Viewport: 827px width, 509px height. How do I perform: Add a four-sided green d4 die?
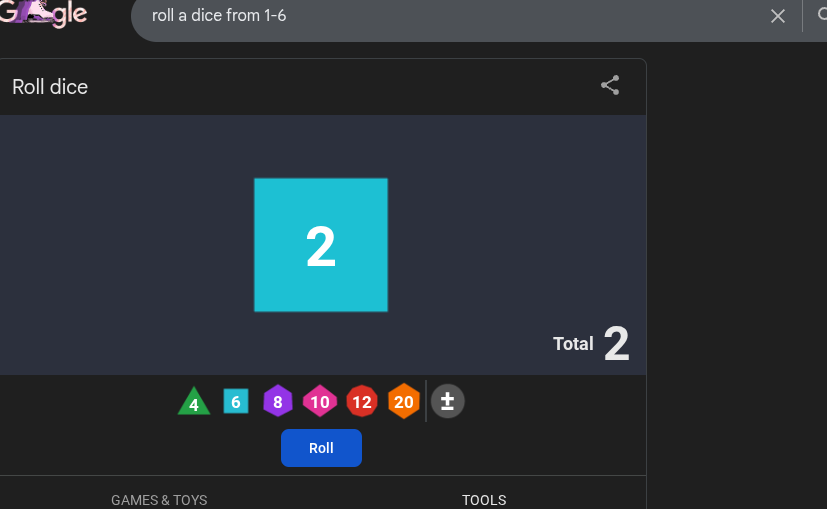tap(194, 402)
